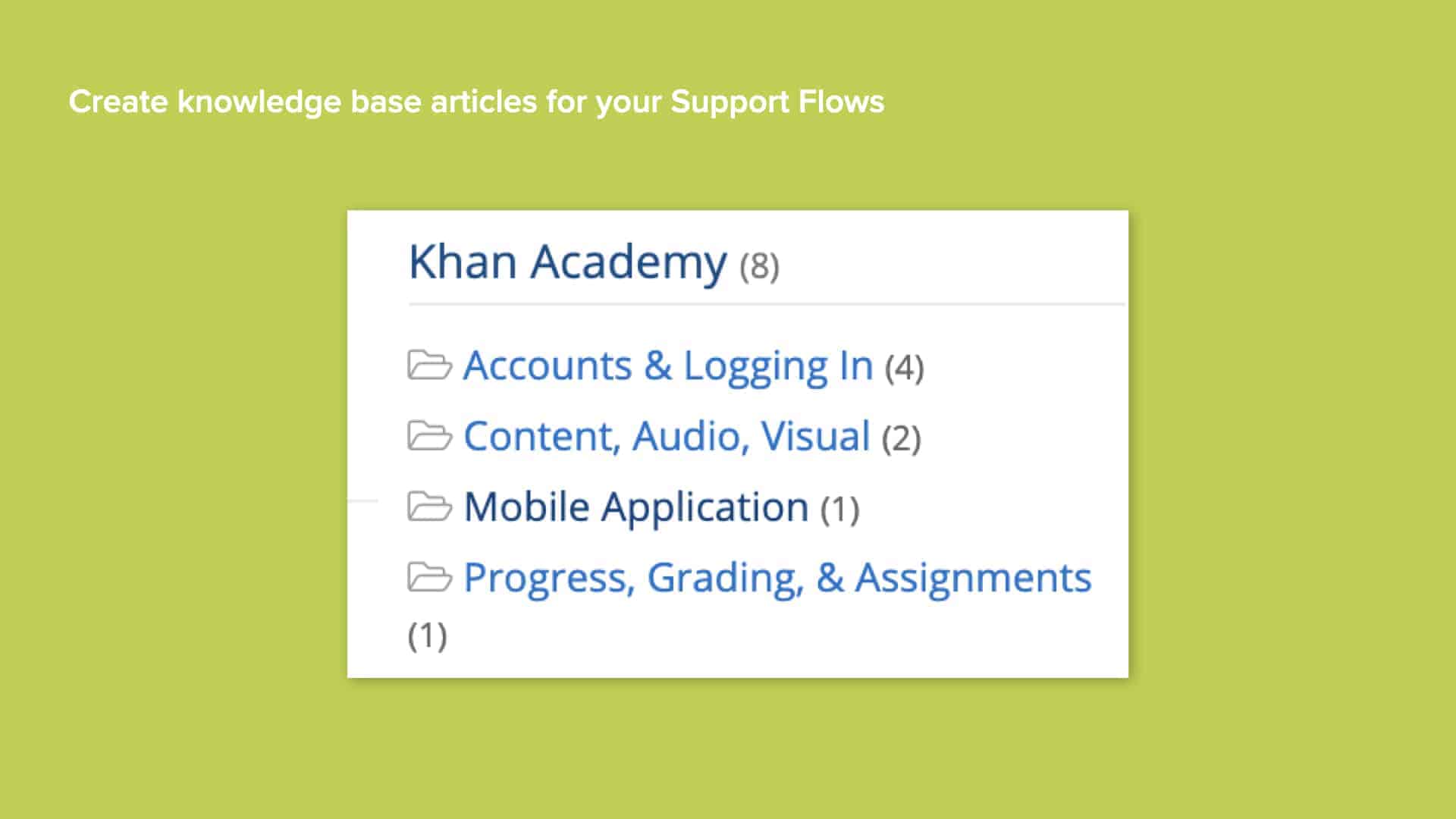The image size is (1456, 819).
Task: Click the (2) count after Content, Audio, Visual
Action: pos(902,438)
